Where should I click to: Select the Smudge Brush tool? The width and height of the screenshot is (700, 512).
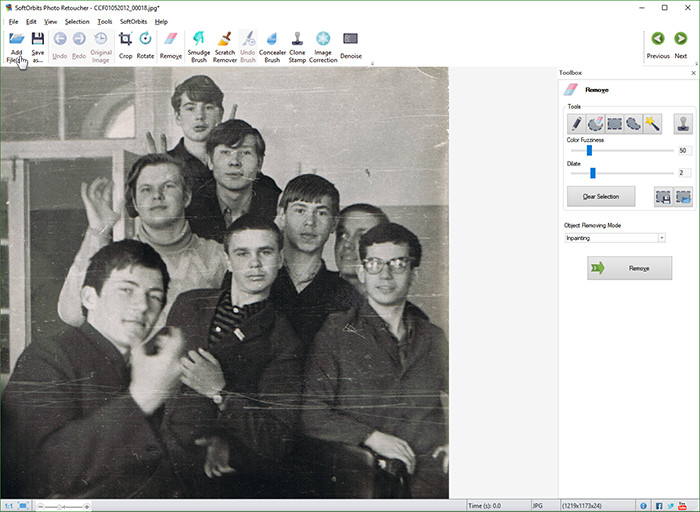(x=199, y=39)
